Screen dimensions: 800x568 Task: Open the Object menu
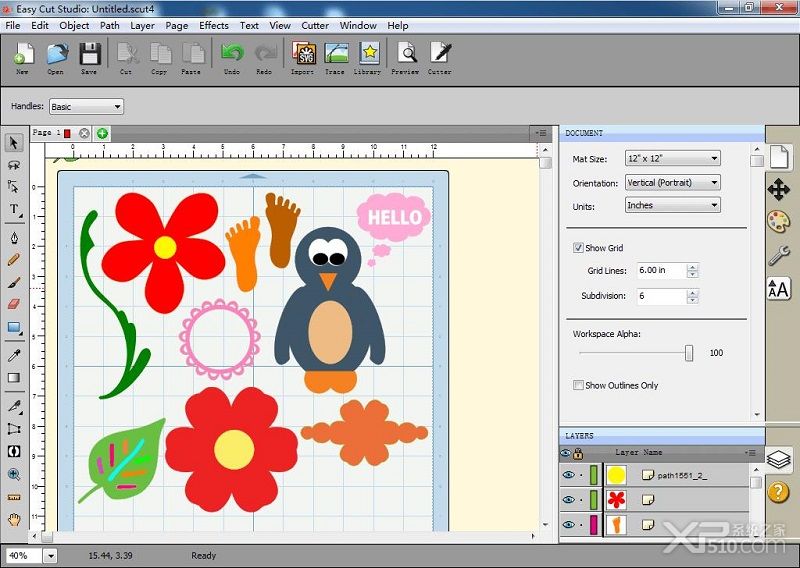(x=74, y=26)
